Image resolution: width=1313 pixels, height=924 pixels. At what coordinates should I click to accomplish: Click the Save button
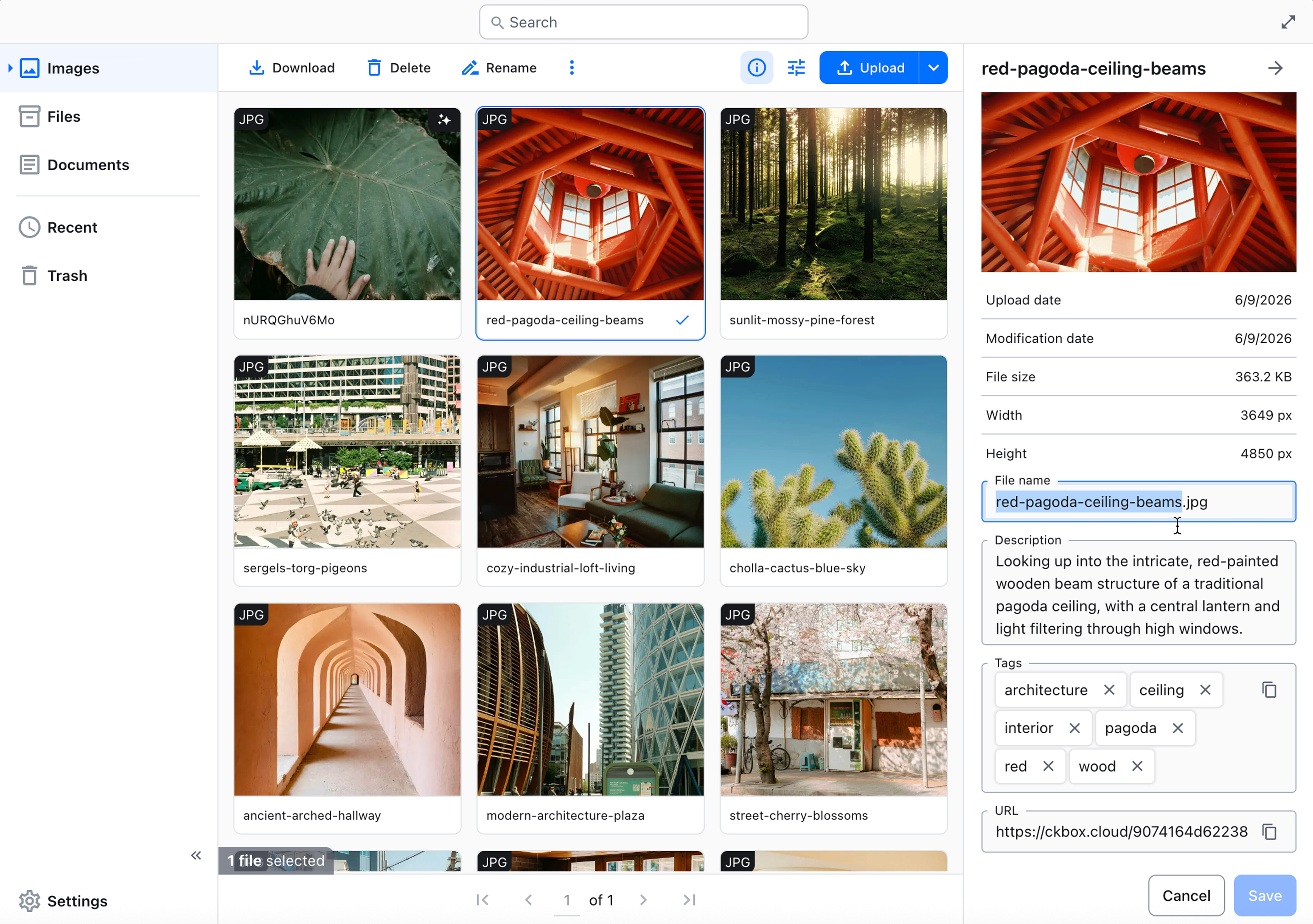(x=1264, y=895)
